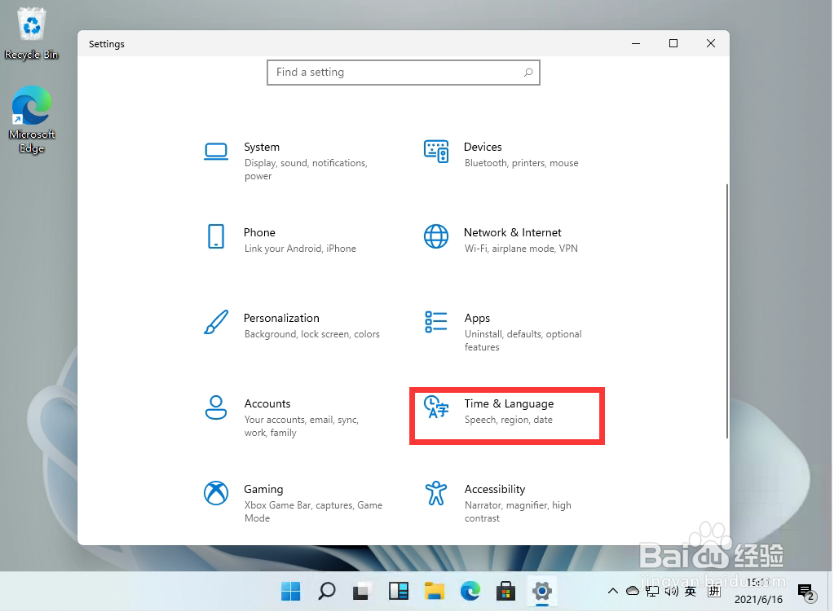
Task: Open the Accessibility figure icon
Action: 436,493
